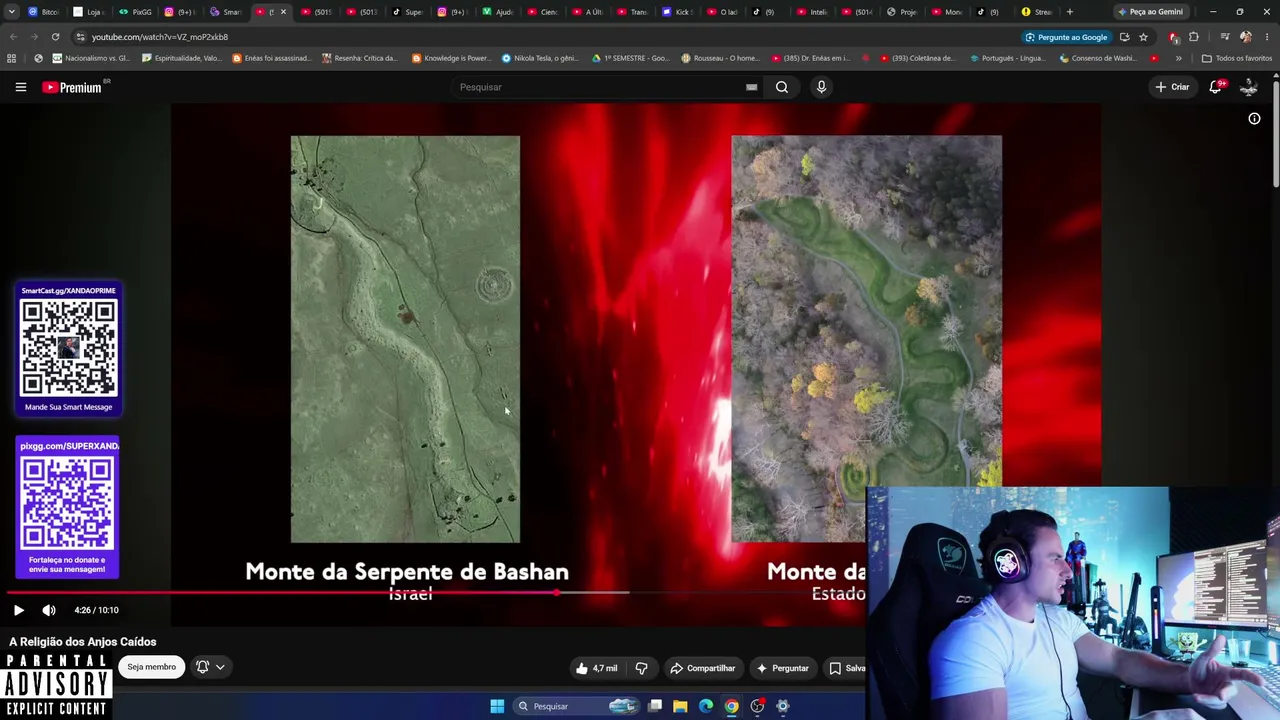Go back in browser history
Viewport: 1280px width, 720px height.
13,37
